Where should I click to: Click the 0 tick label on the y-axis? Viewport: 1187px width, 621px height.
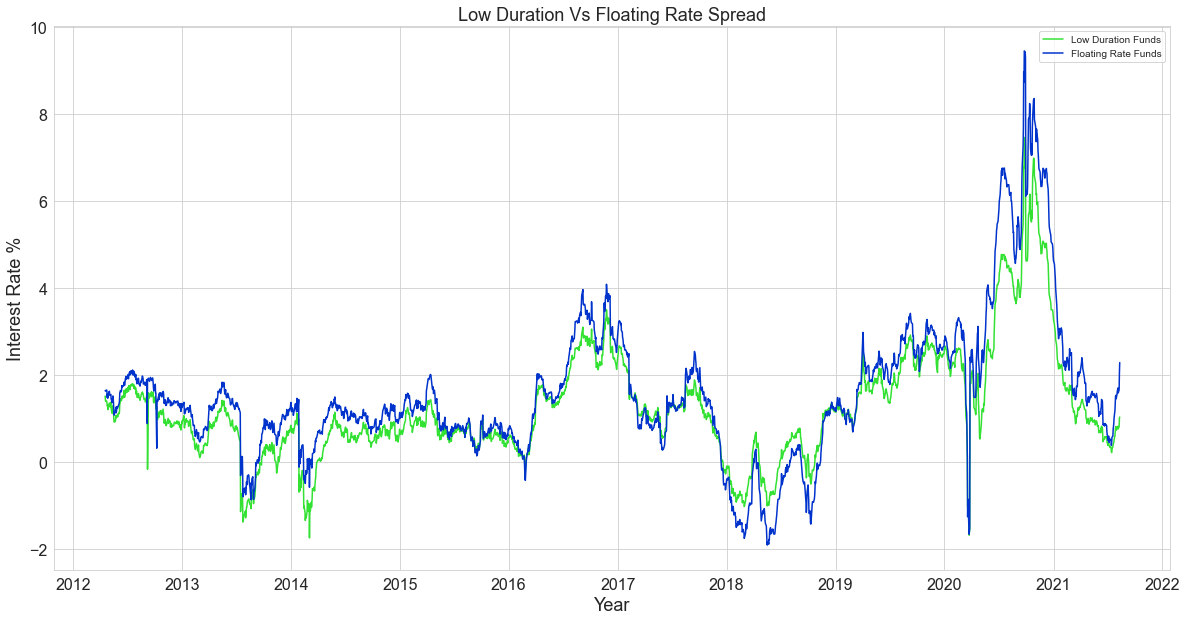pos(41,463)
